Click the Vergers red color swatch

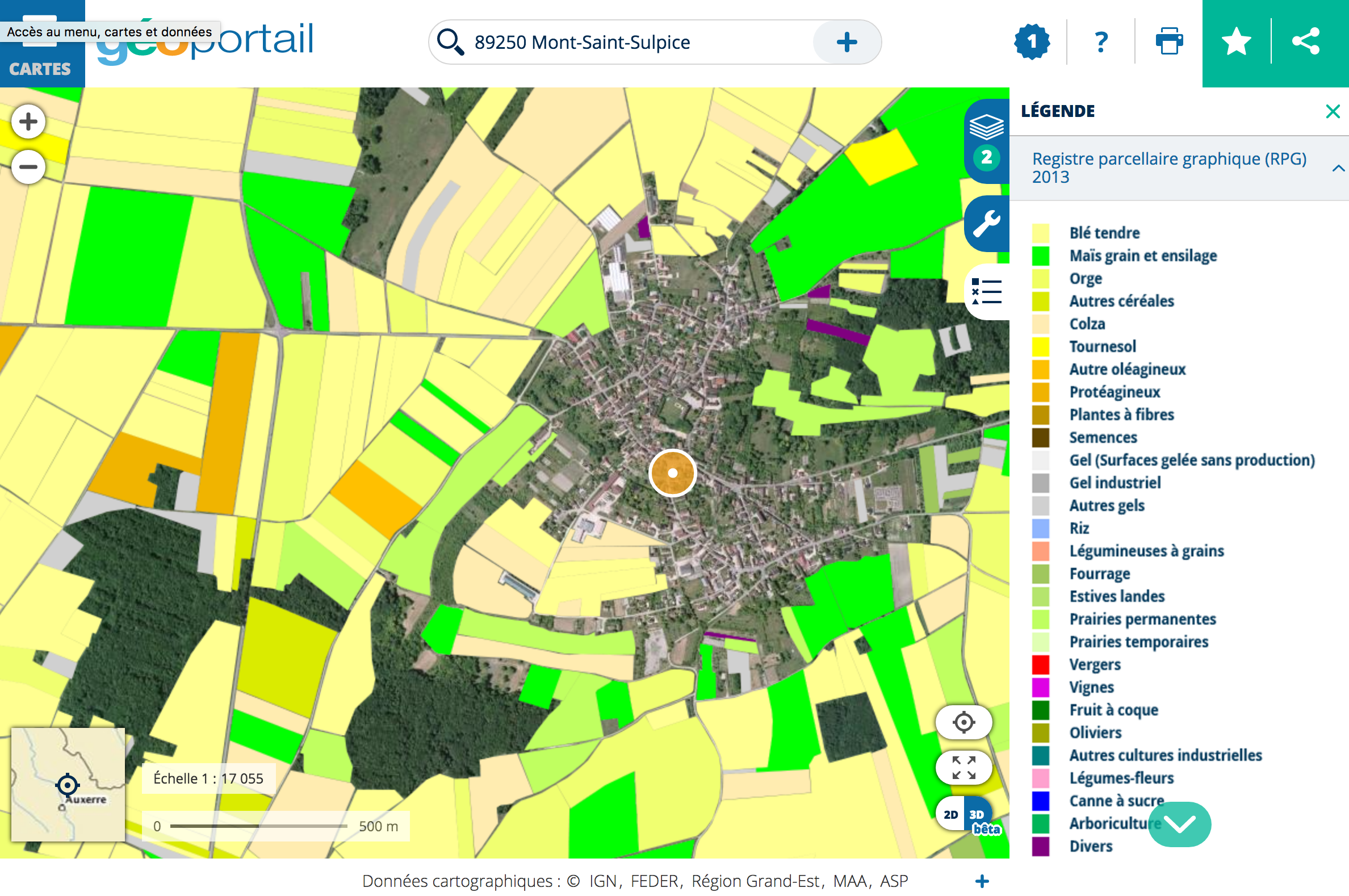tap(1041, 664)
